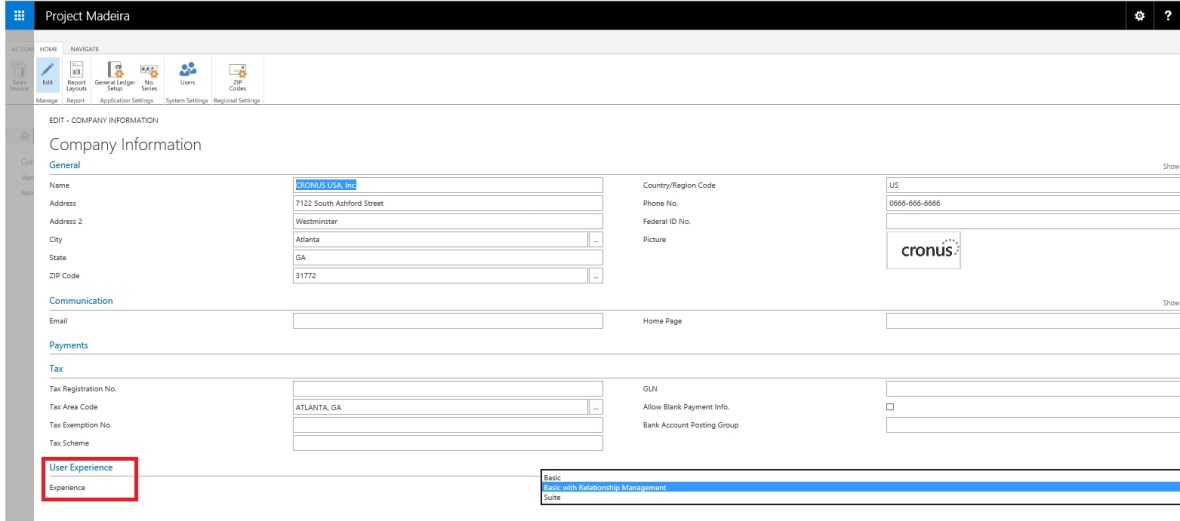This screenshot has width=1180, height=521.
Task: Enable Allow Blank Payment Info. checkbox
Action: 890,407
